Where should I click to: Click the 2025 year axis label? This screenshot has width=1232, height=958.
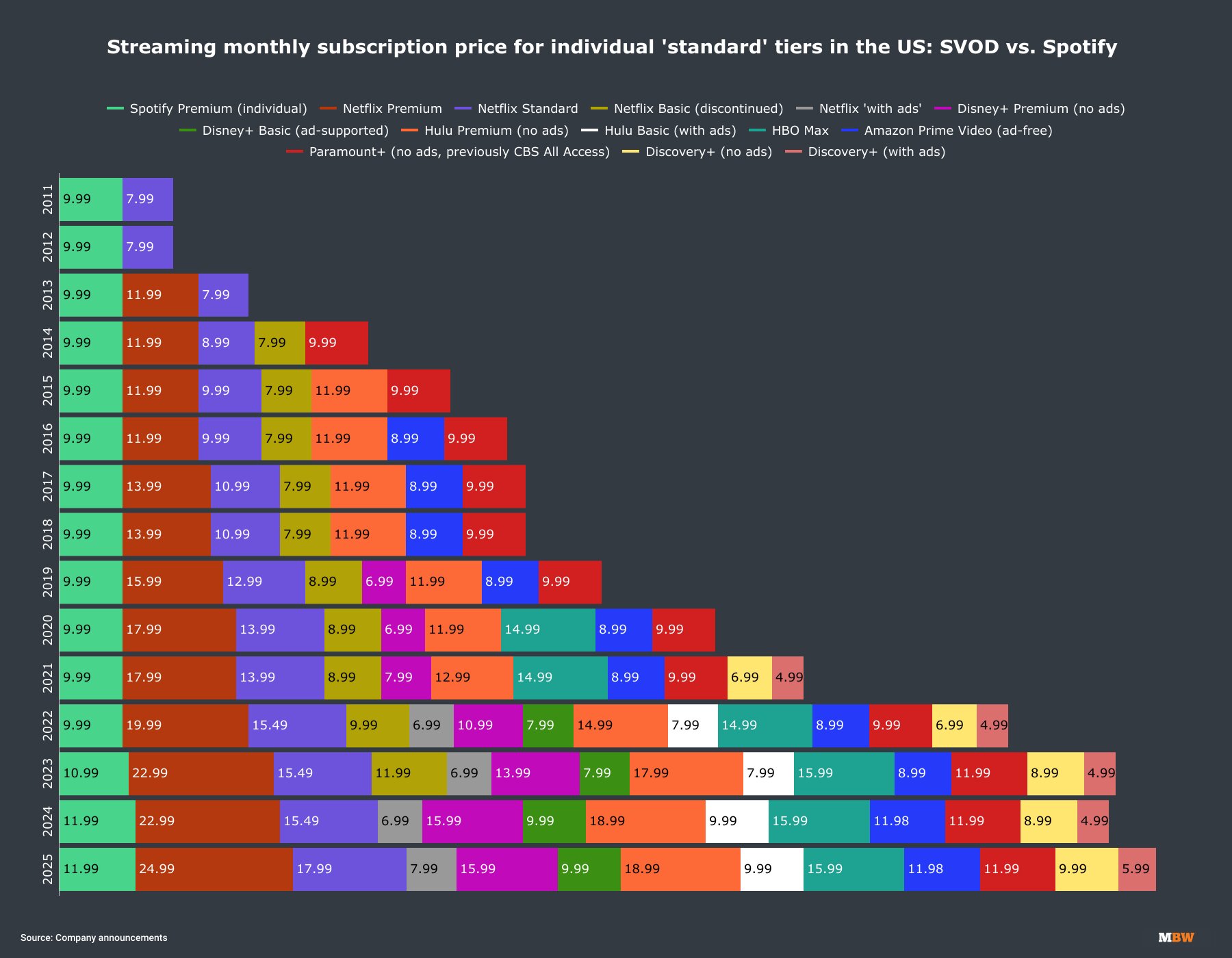(47, 869)
